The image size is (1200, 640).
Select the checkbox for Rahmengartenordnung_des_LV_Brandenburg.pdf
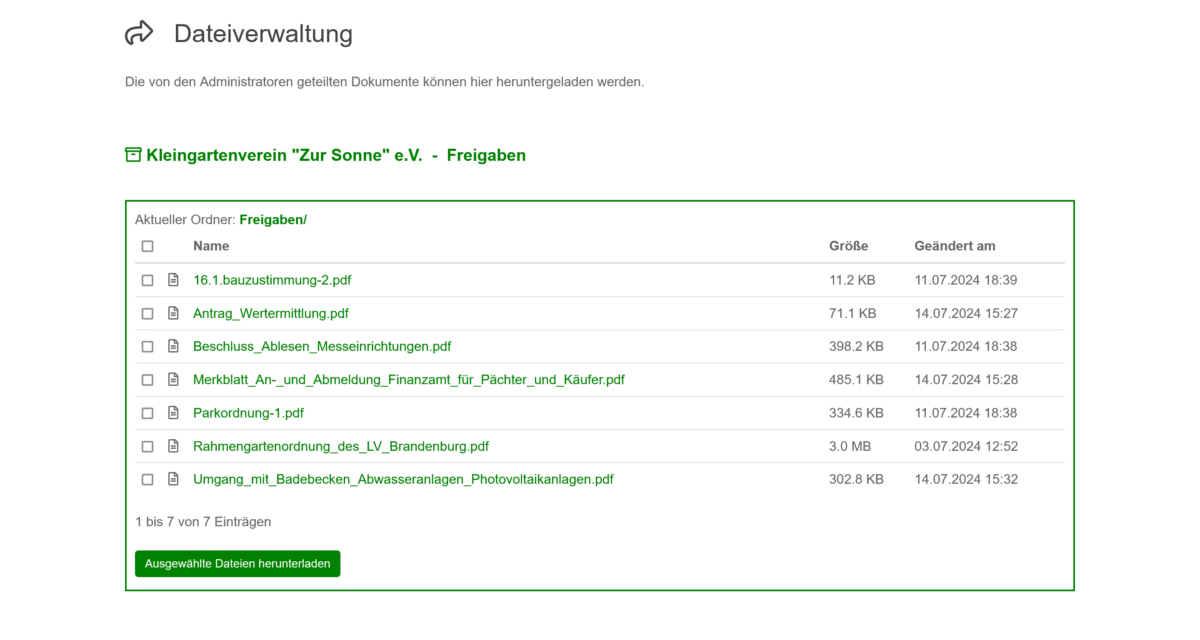pyautogui.click(x=147, y=446)
